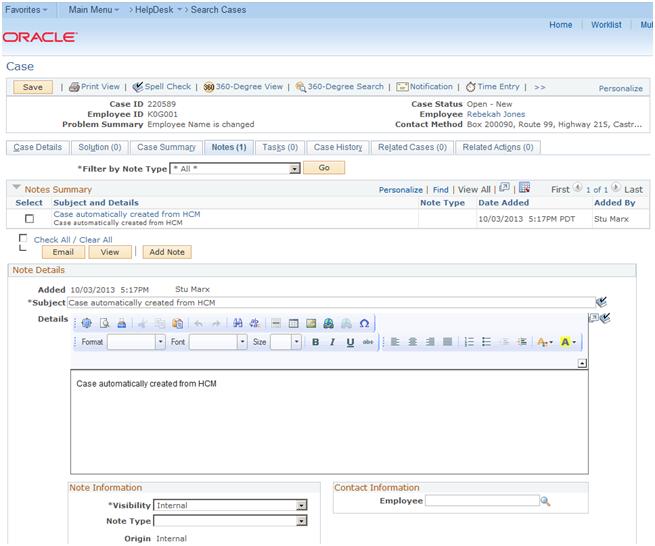The width and height of the screenshot is (655, 546).
Task: Open the Notification icon in toolbar
Action: pos(402,87)
